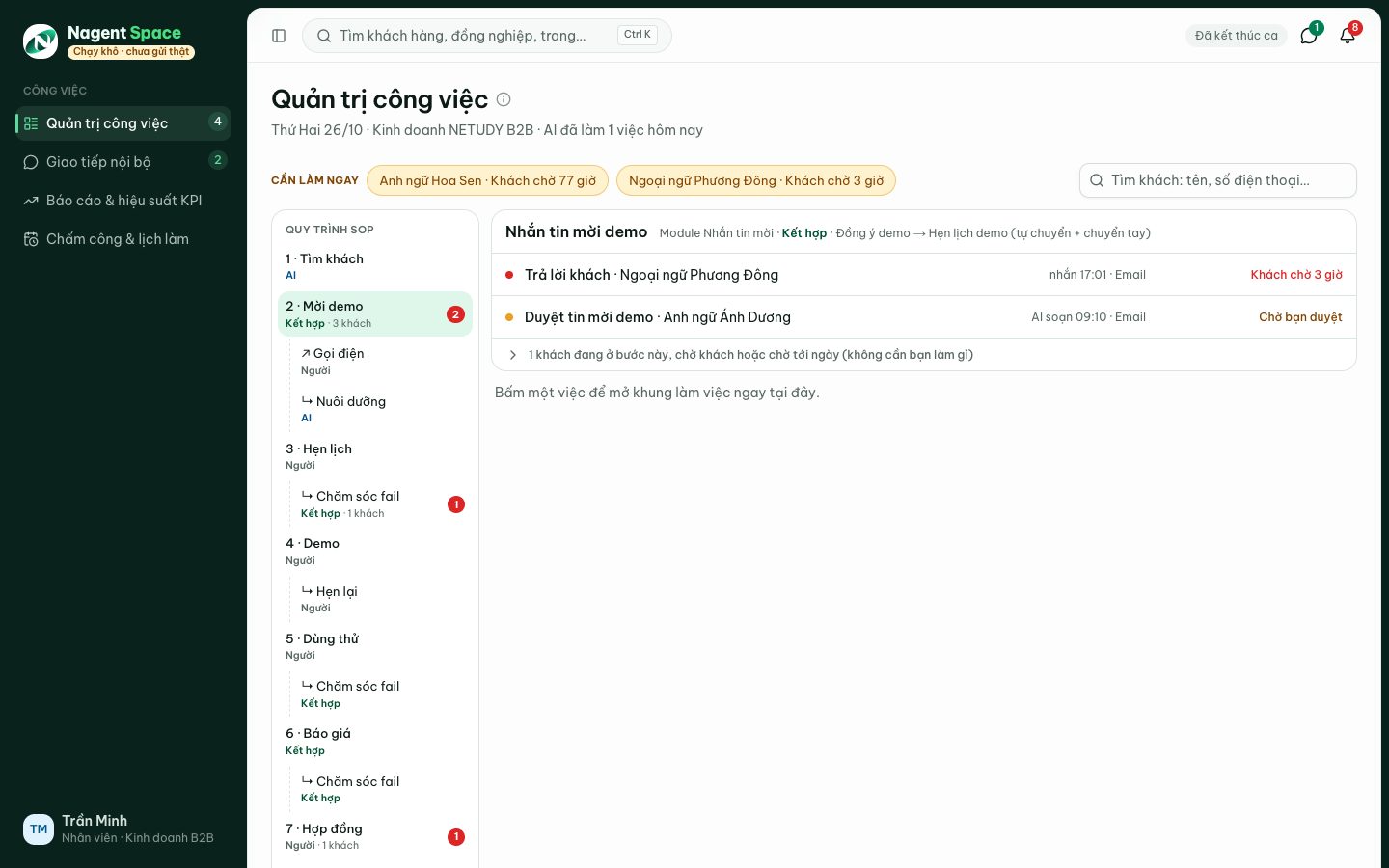Toggle the sidebar collapse icon
The height and width of the screenshot is (868, 1389).
tap(279, 36)
